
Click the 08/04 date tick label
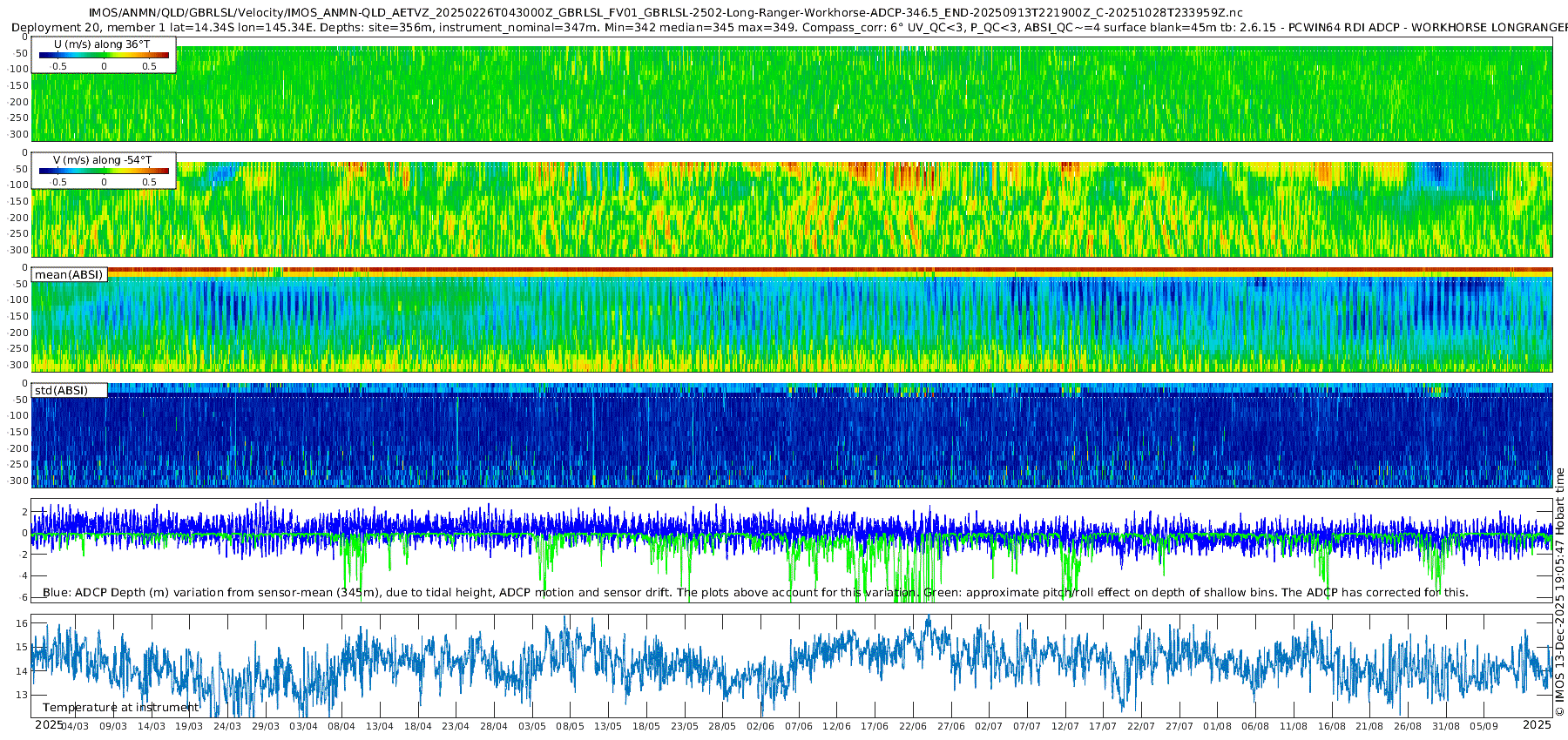pos(341,726)
